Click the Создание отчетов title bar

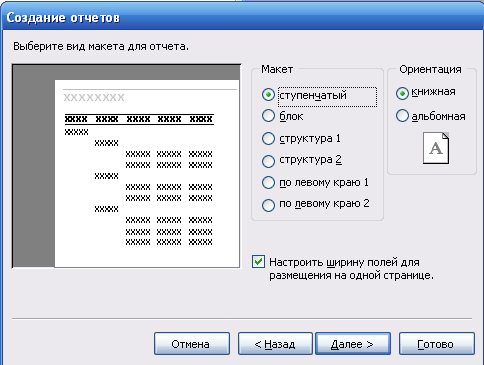[x=242, y=17]
